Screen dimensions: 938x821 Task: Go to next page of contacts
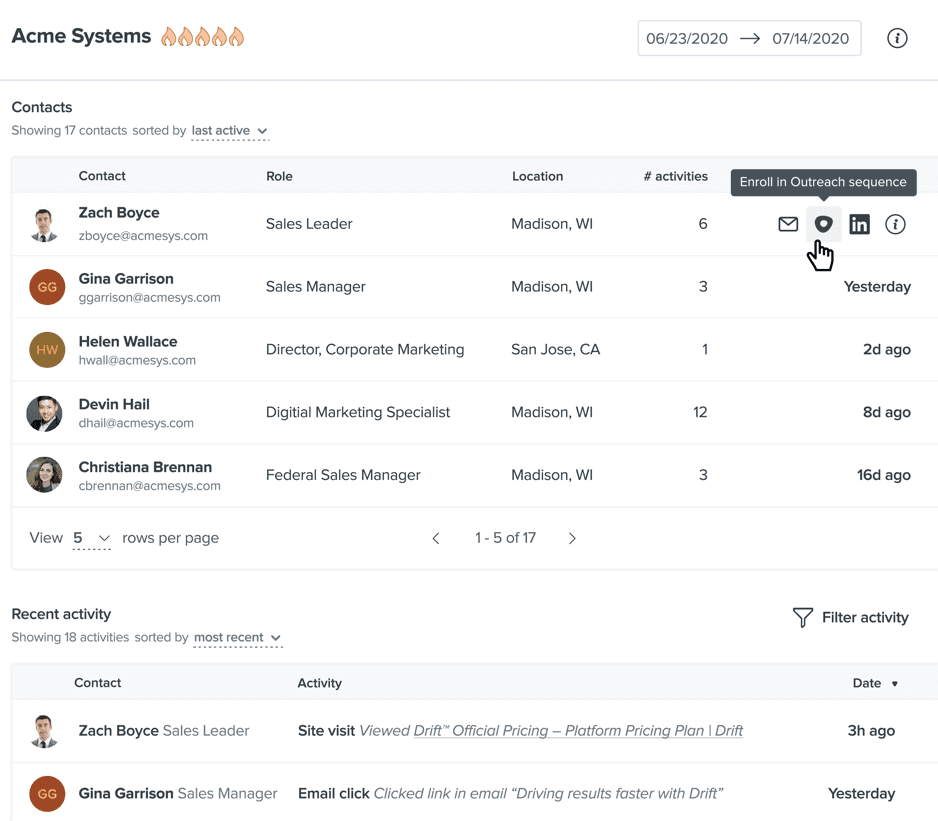tap(572, 538)
